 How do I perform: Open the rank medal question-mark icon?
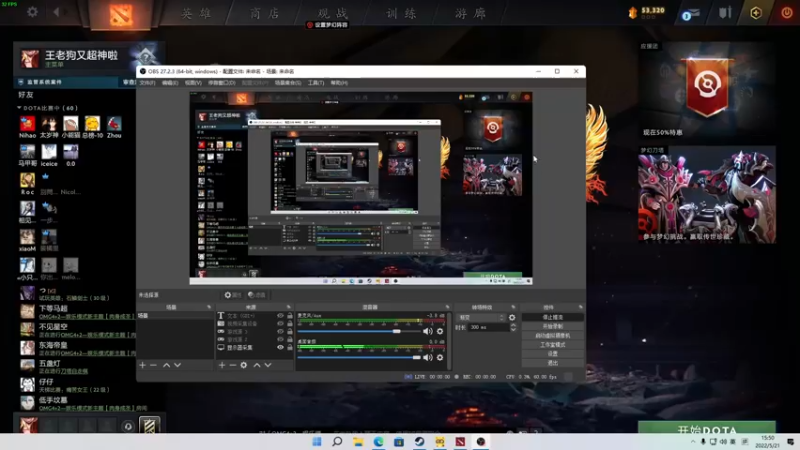click(146, 57)
